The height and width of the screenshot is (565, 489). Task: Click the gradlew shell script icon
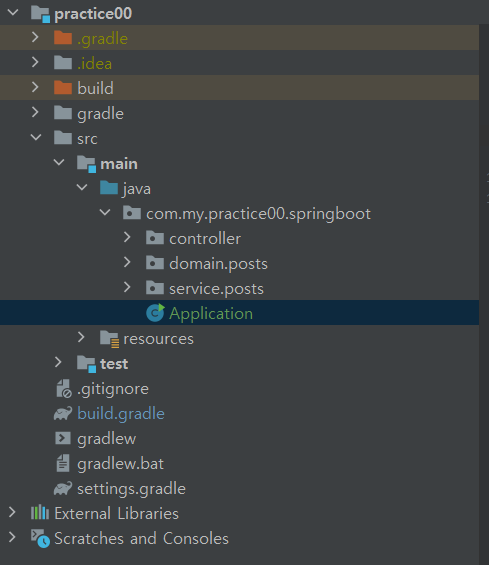(63, 438)
